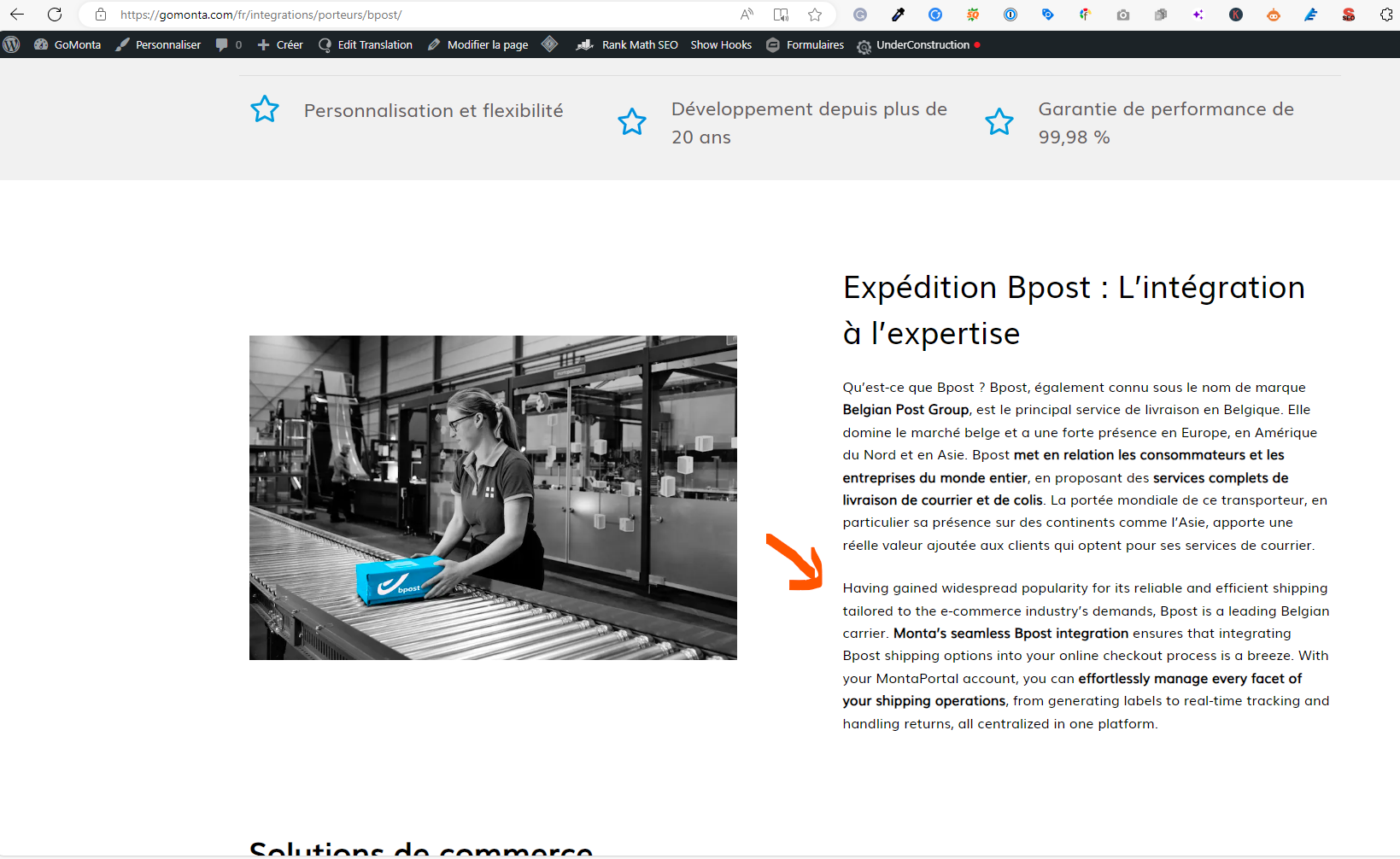Image resolution: width=1400 pixels, height=859 pixels.
Task: Click Show Hooks in admin bar
Action: tap(721, 44)
